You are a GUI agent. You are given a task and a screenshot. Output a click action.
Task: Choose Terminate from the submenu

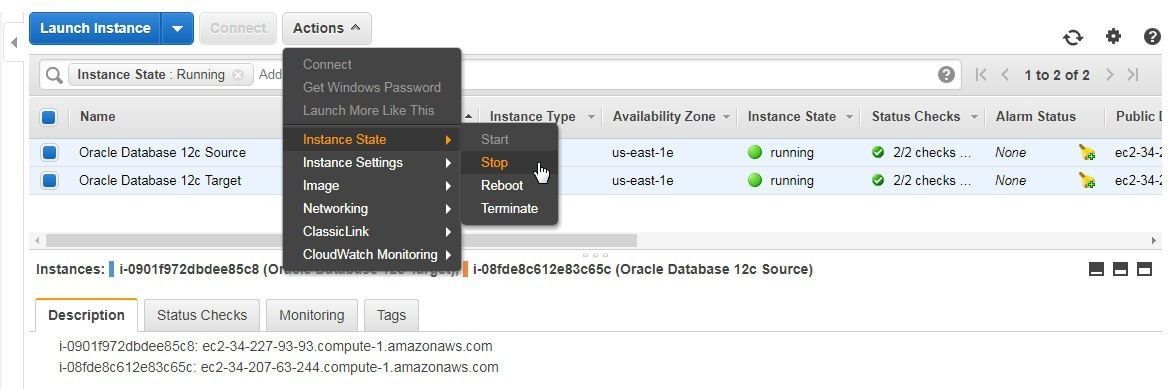509,208
